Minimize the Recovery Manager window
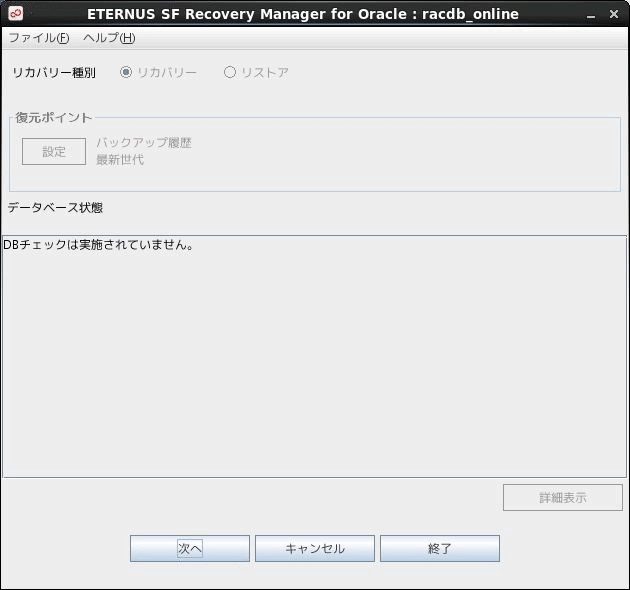630x590 pixels. (x=591, y=15)
